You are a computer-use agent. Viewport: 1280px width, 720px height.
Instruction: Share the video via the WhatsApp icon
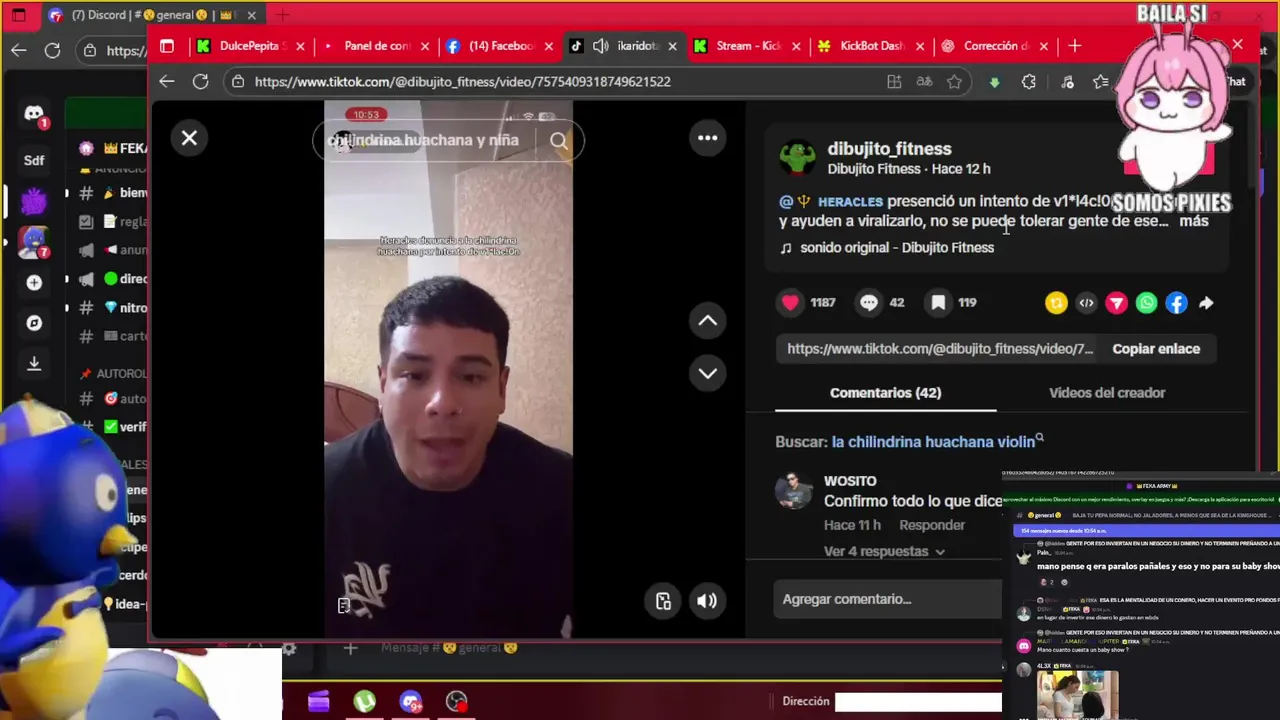(1146, 303)
